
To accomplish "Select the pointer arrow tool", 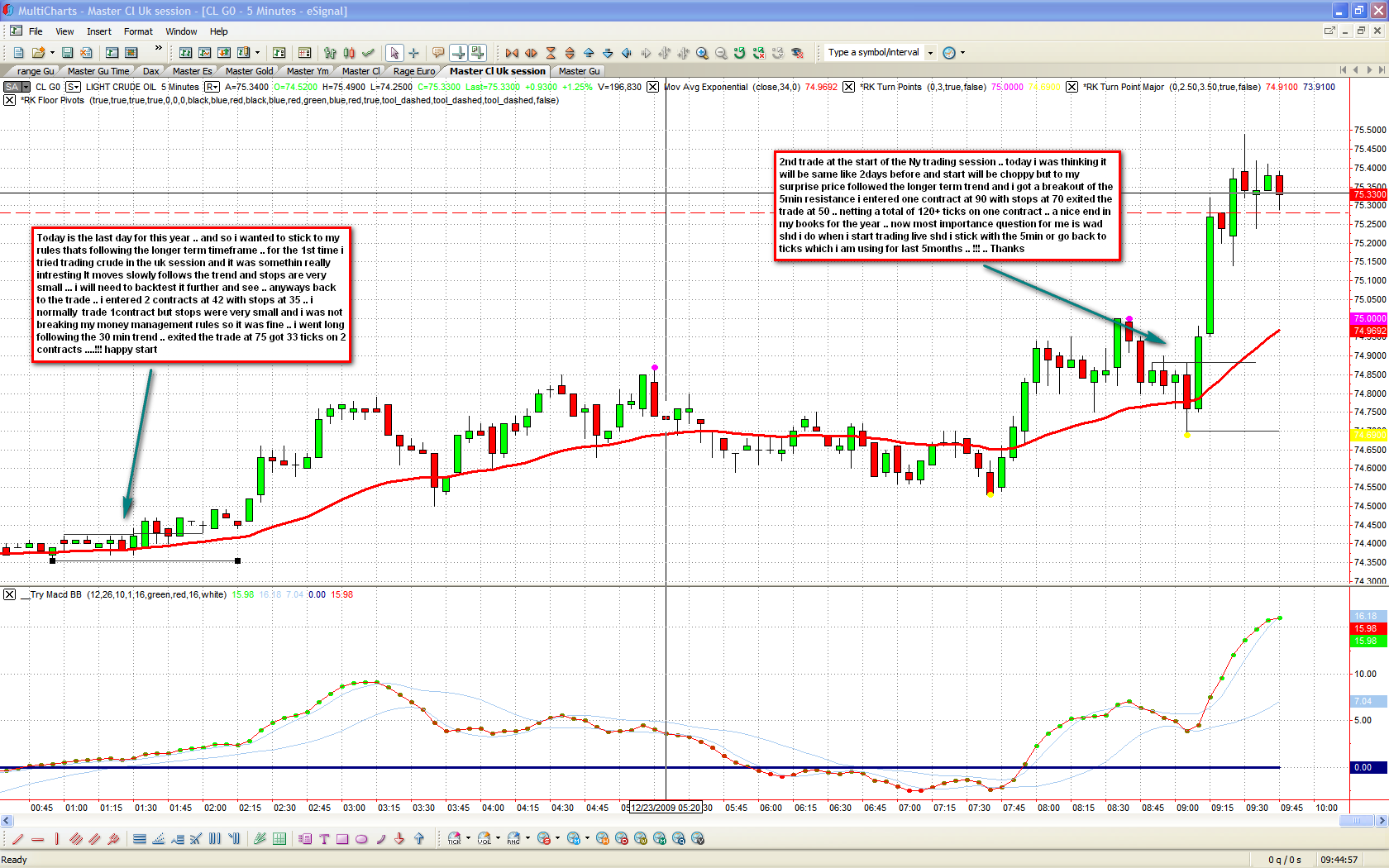I will coord(394,53).
